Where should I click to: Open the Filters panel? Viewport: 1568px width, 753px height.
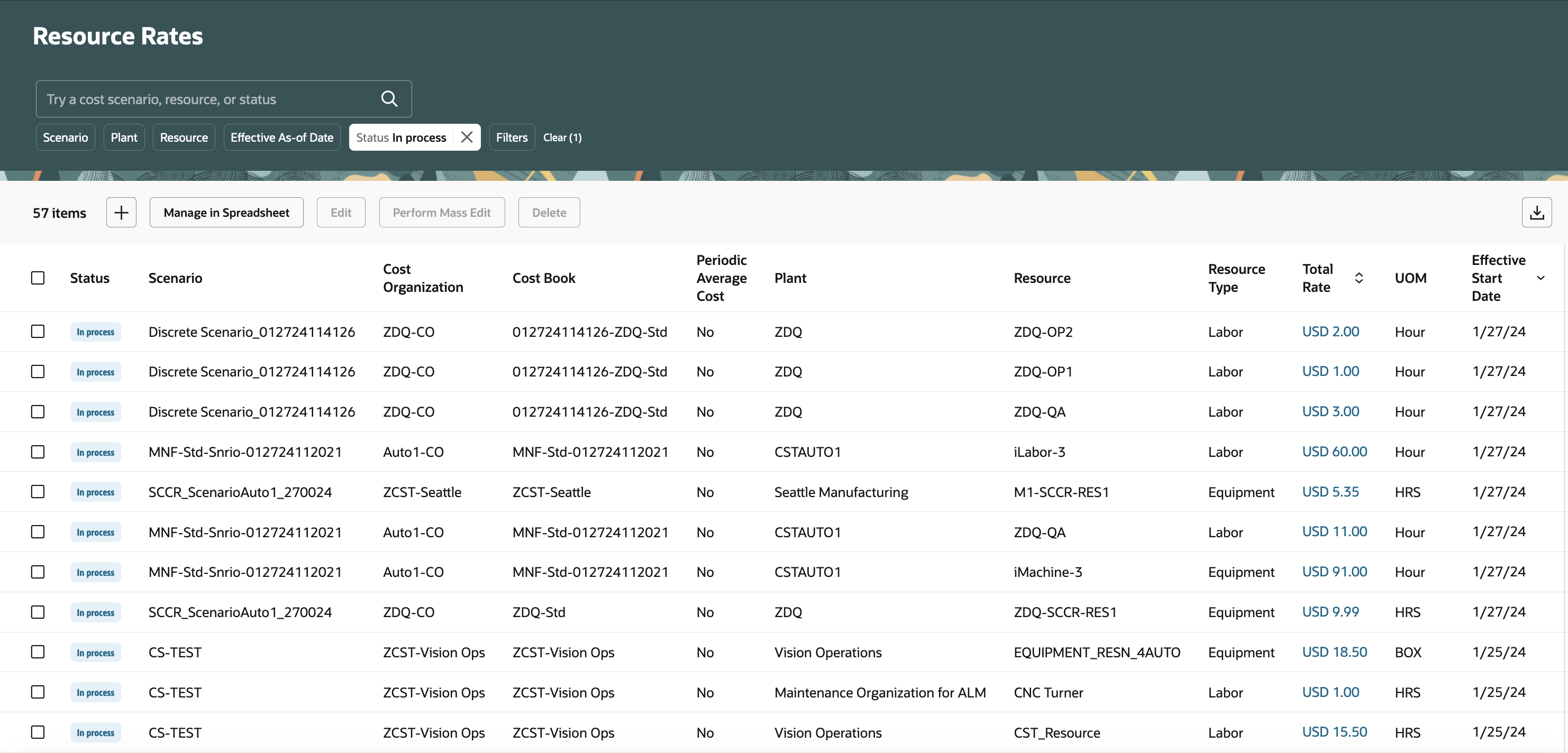click(512, 137)
